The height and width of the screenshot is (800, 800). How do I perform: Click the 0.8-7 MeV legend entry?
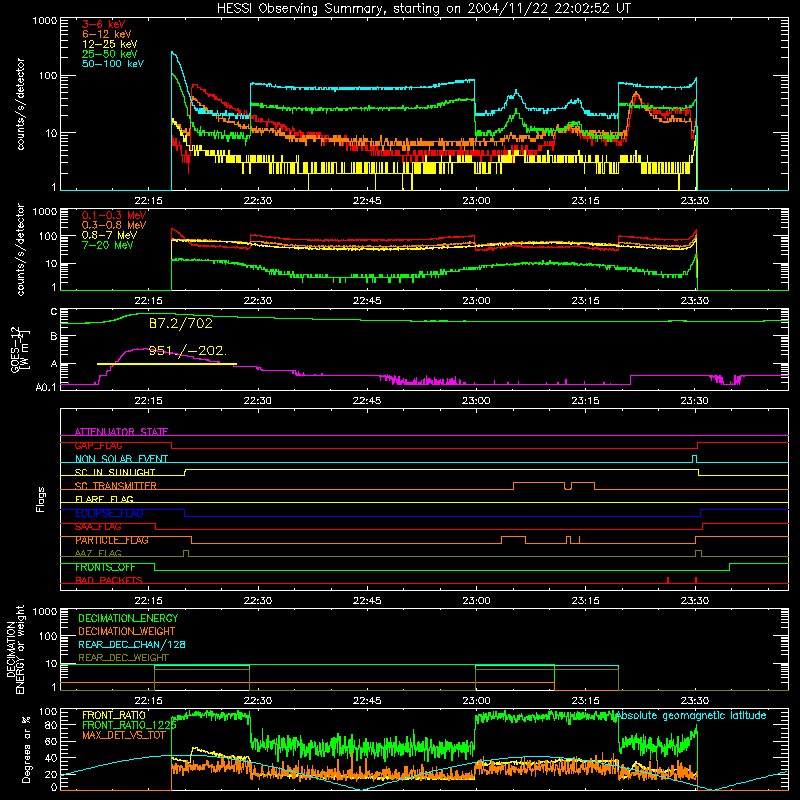point(110,235)
